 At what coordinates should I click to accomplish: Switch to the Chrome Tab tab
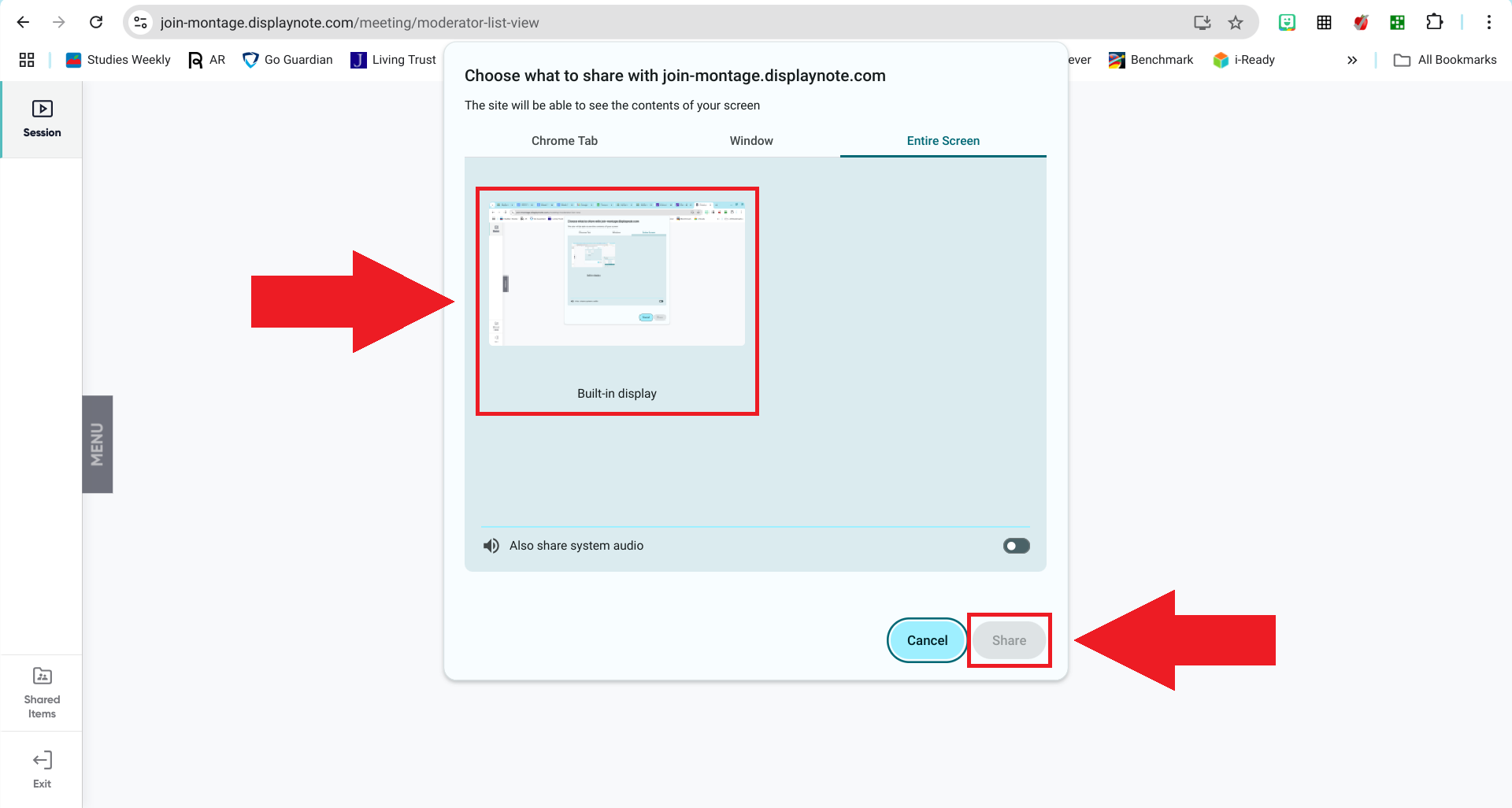pyautogui.click(x=564, y=141)
